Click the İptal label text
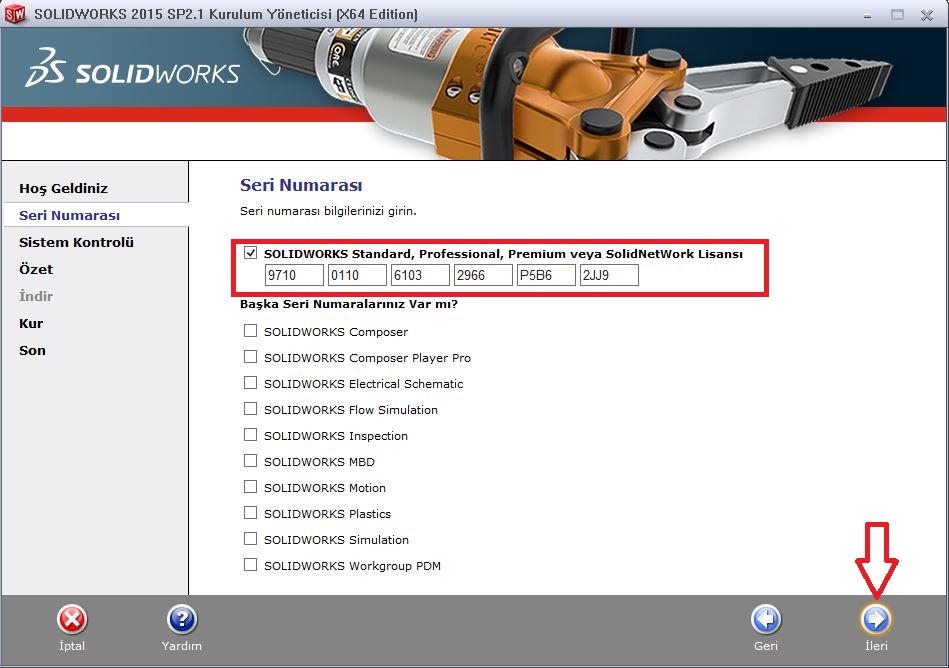This screenshot has height=668, width=949. [x=72, y=646]
